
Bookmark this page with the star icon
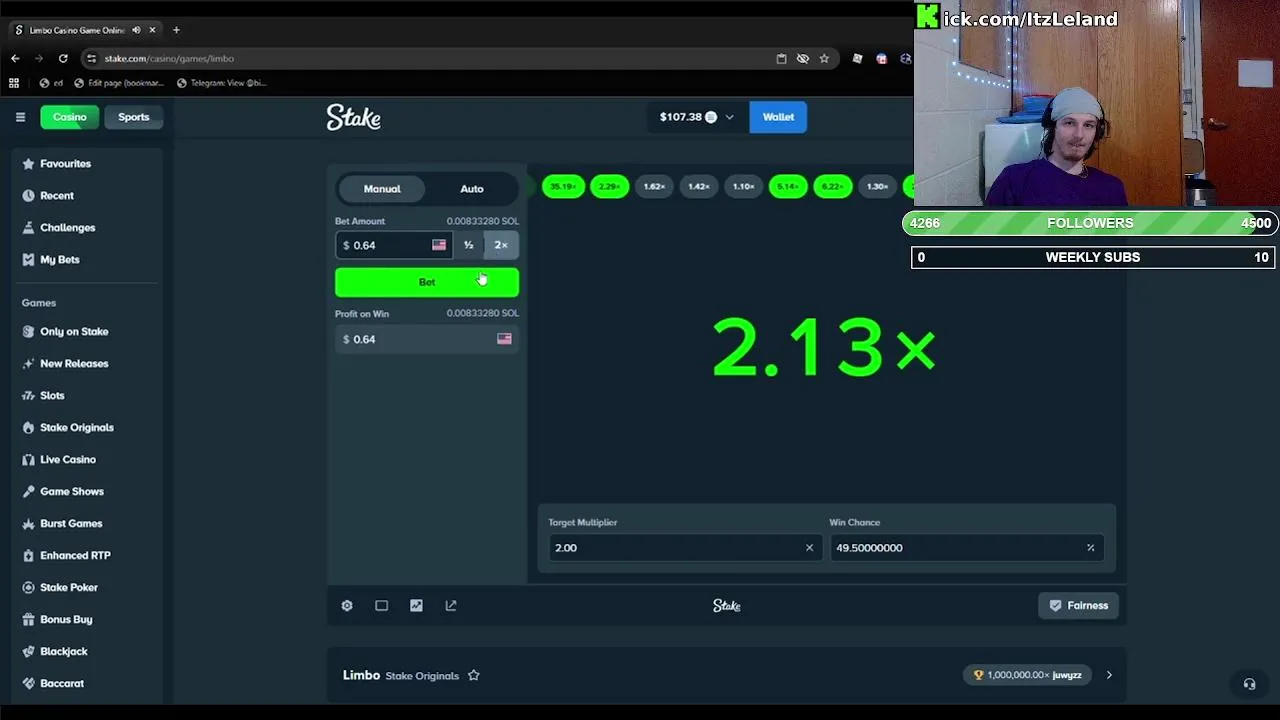[x=824, y=58]
